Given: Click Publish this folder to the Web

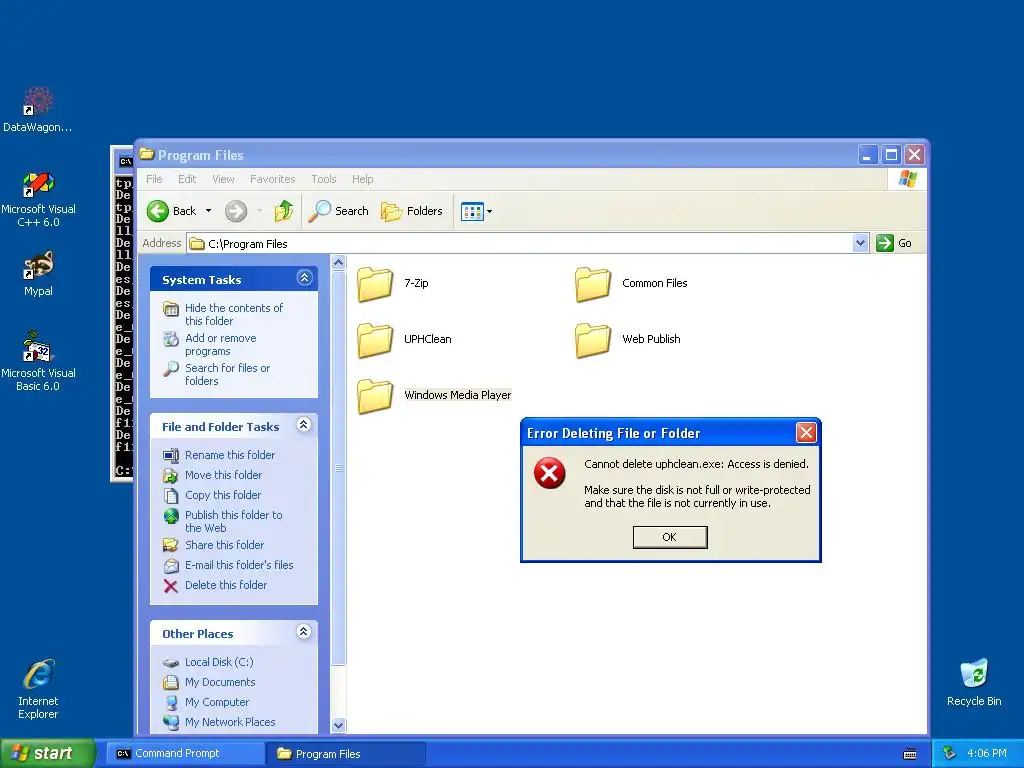Looking at the screenshot, I should click(234, 521).
